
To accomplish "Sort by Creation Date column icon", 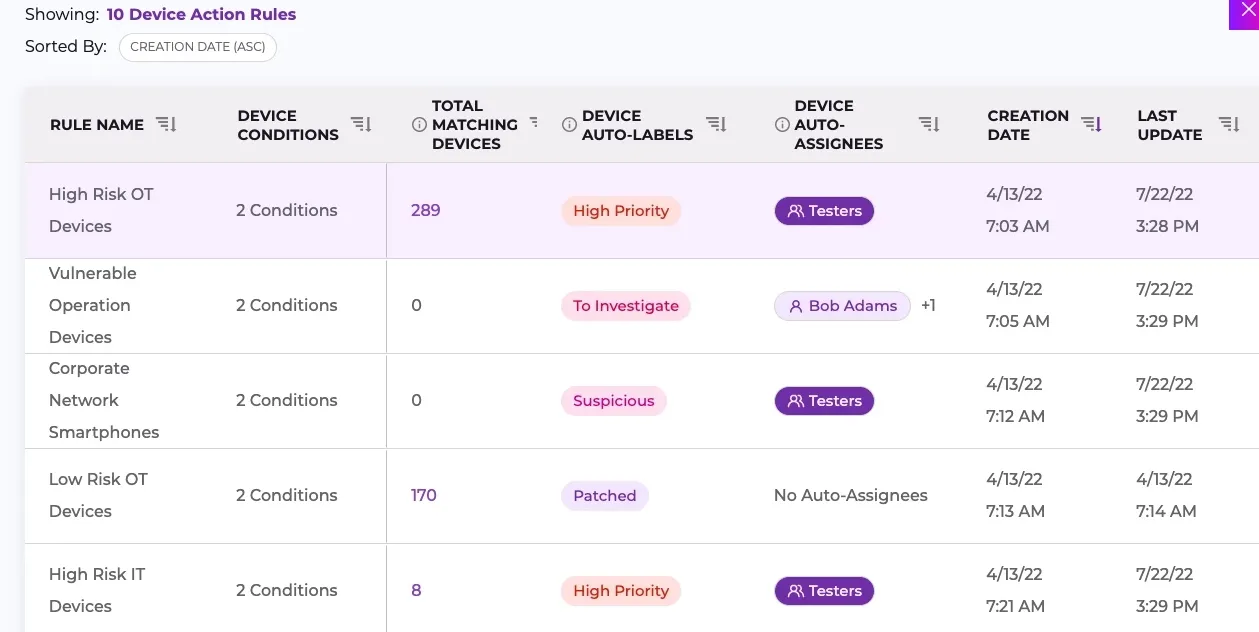I will pyautogui.click(x=1091, y=125).
